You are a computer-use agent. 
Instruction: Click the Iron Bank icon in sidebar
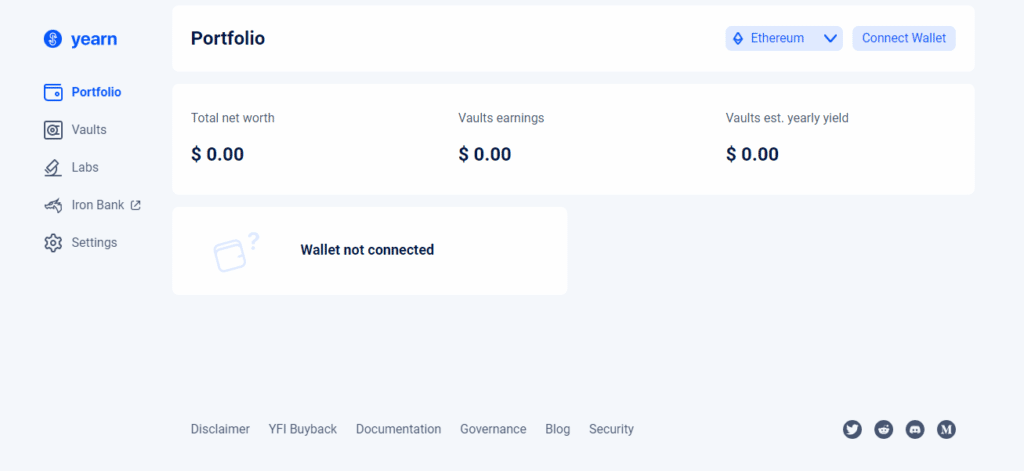tap(53, 205)
